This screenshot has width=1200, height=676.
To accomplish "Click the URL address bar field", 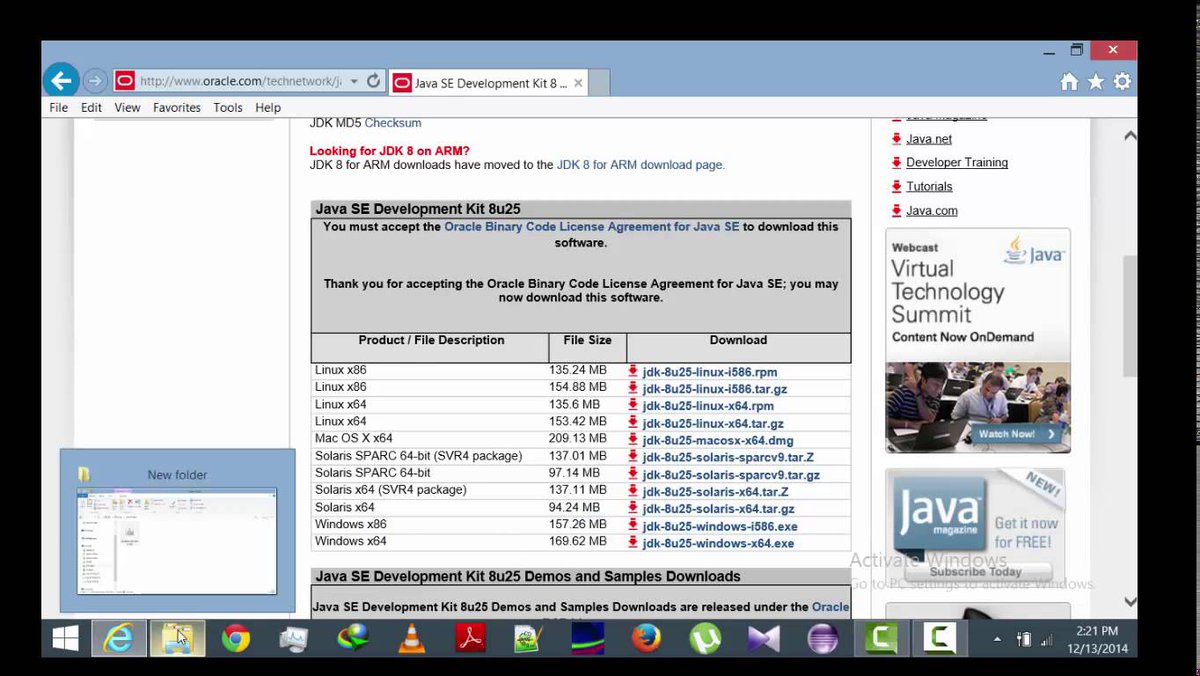I will click(238, 81).
